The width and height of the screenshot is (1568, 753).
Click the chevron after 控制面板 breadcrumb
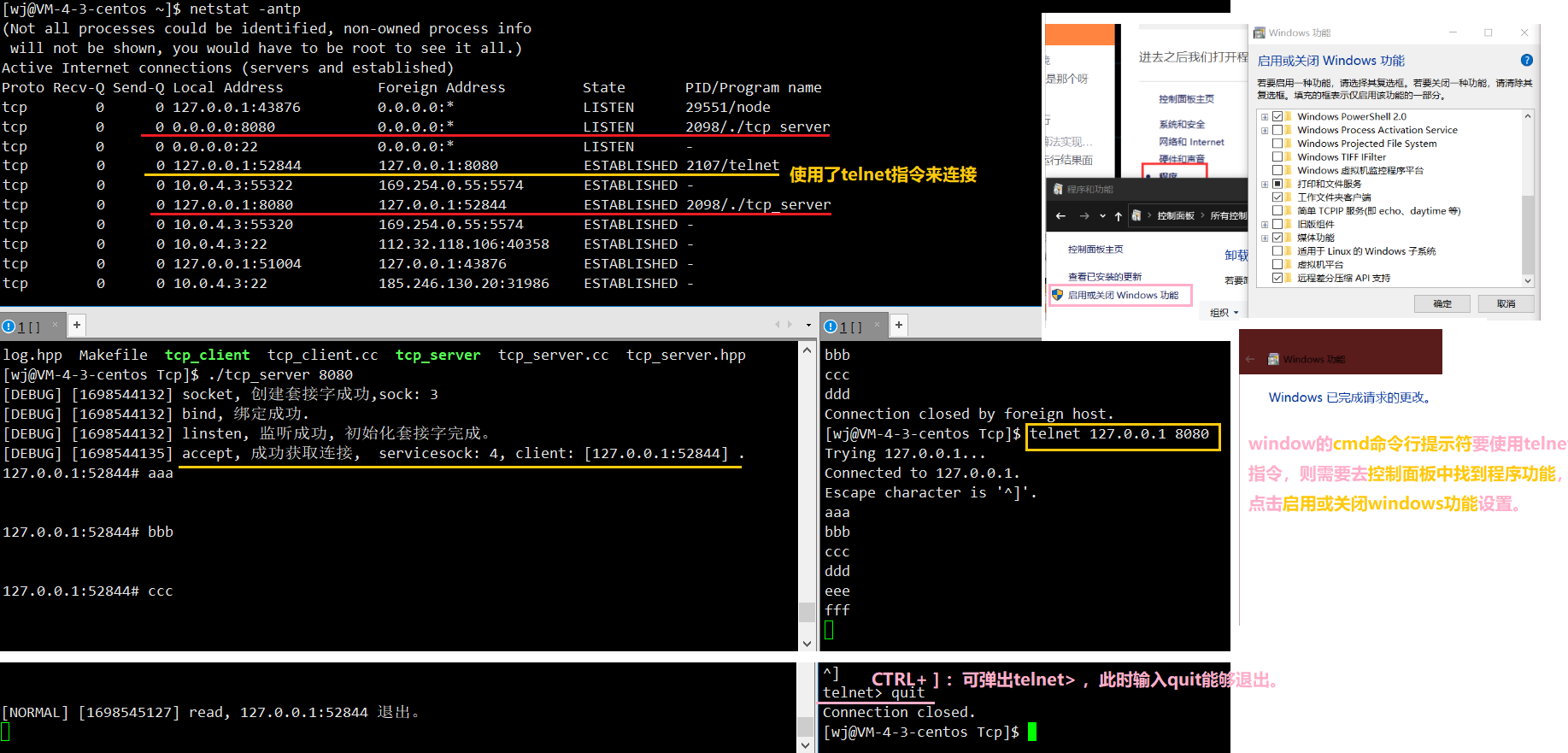click(x=1202, y=215)
